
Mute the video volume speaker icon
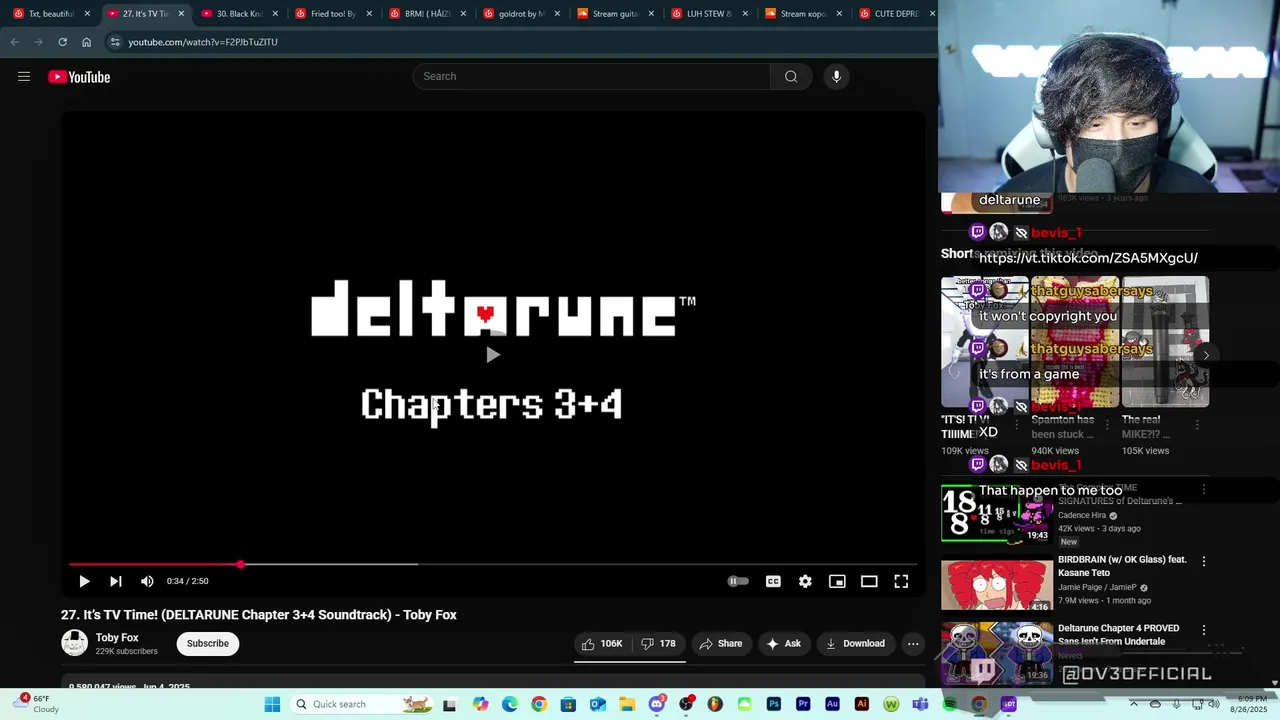[147, 581]
